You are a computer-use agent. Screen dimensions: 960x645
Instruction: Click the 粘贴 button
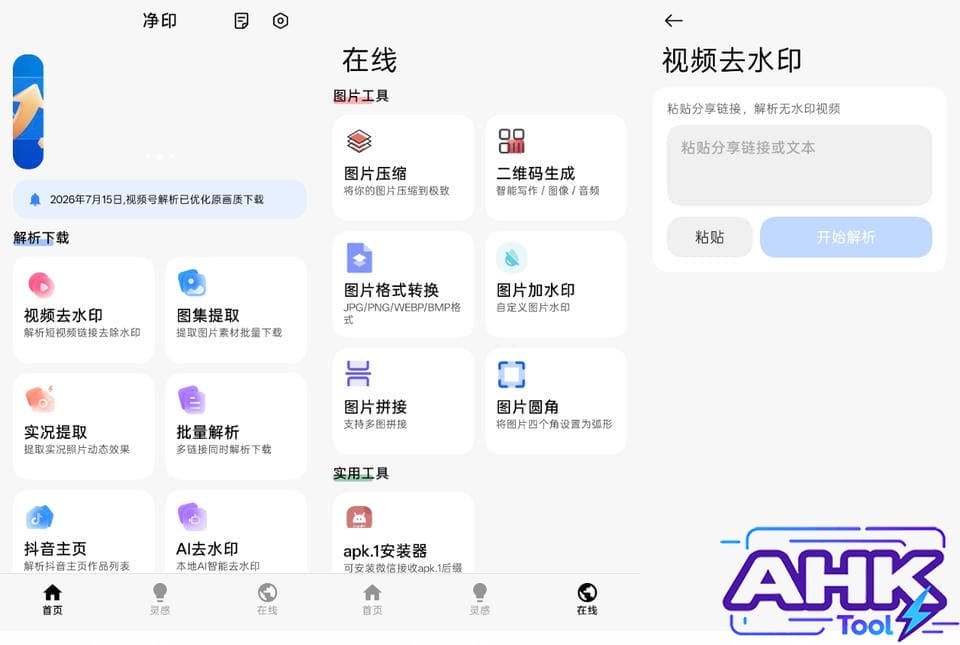(710, 237)
